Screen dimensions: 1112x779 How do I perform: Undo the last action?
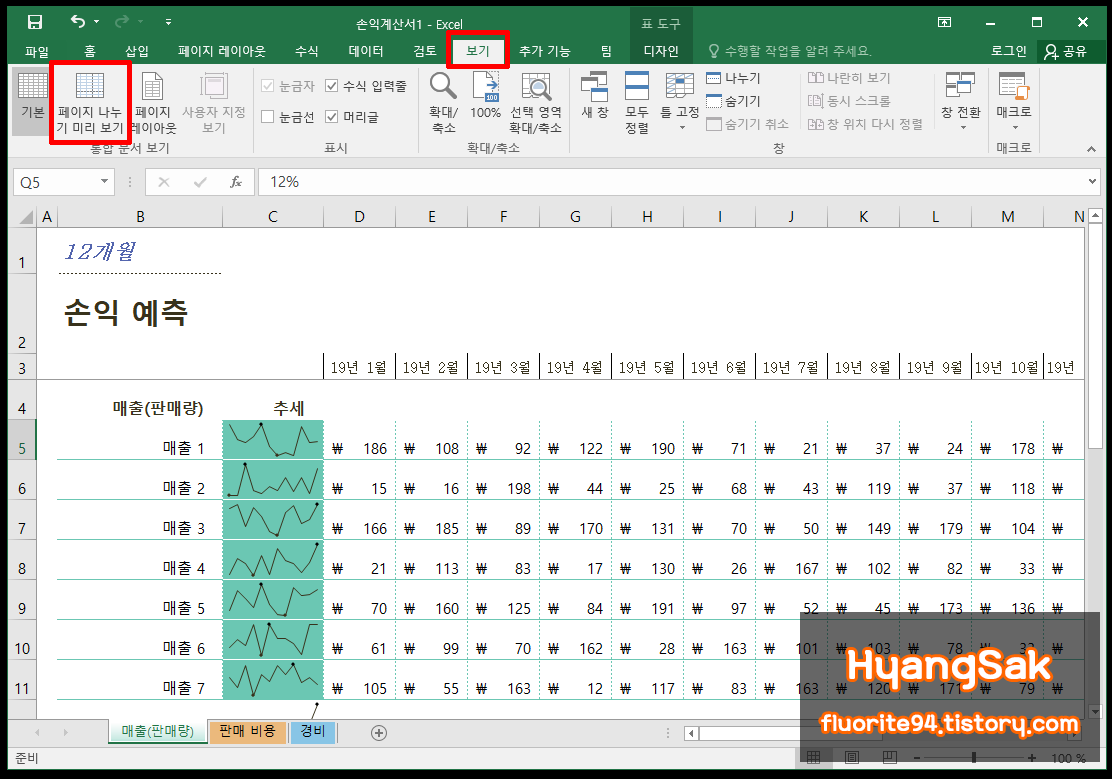pos(77,22)
